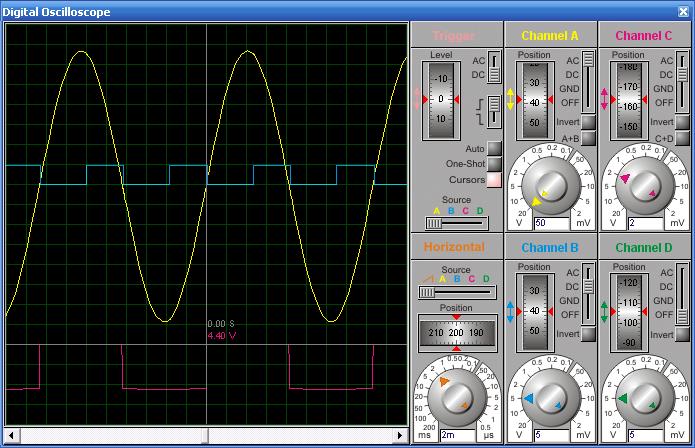This screenshot has height=448, width=695.
Task: Toggle the One-Shot trigger button
Action: 493,164
